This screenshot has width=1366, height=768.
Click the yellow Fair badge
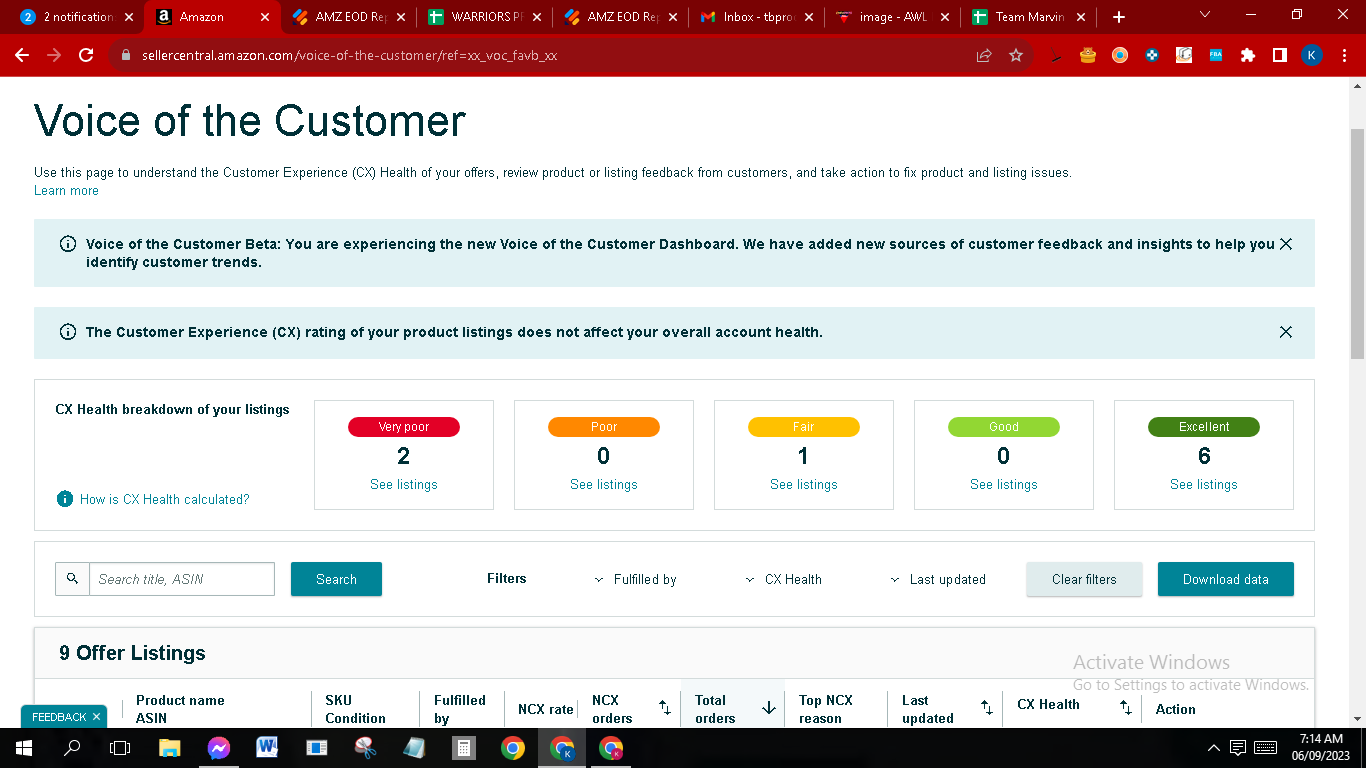(804, 427)
